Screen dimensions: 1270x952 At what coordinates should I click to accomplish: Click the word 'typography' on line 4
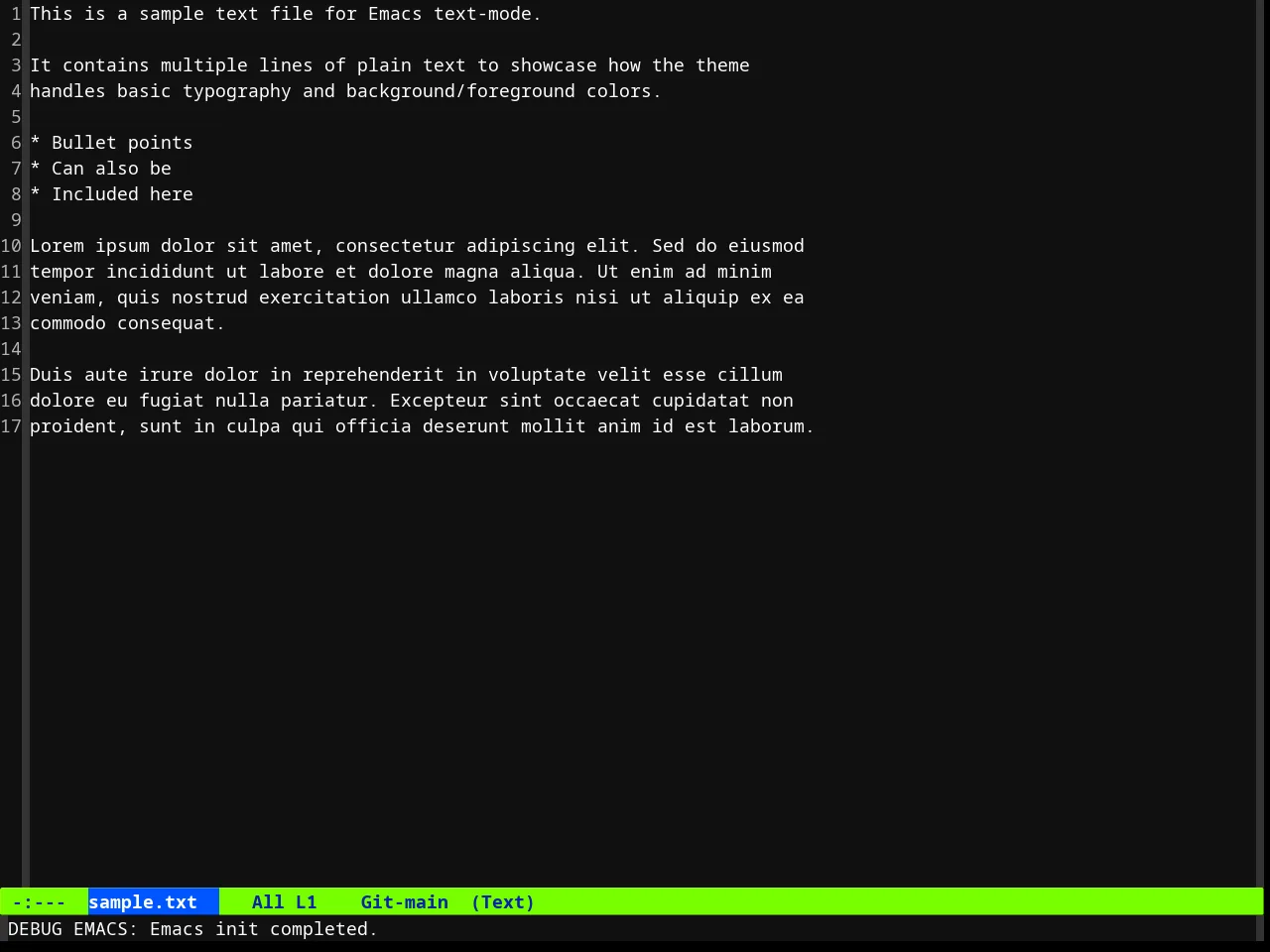pyautogui.click(x=237, y=91)
